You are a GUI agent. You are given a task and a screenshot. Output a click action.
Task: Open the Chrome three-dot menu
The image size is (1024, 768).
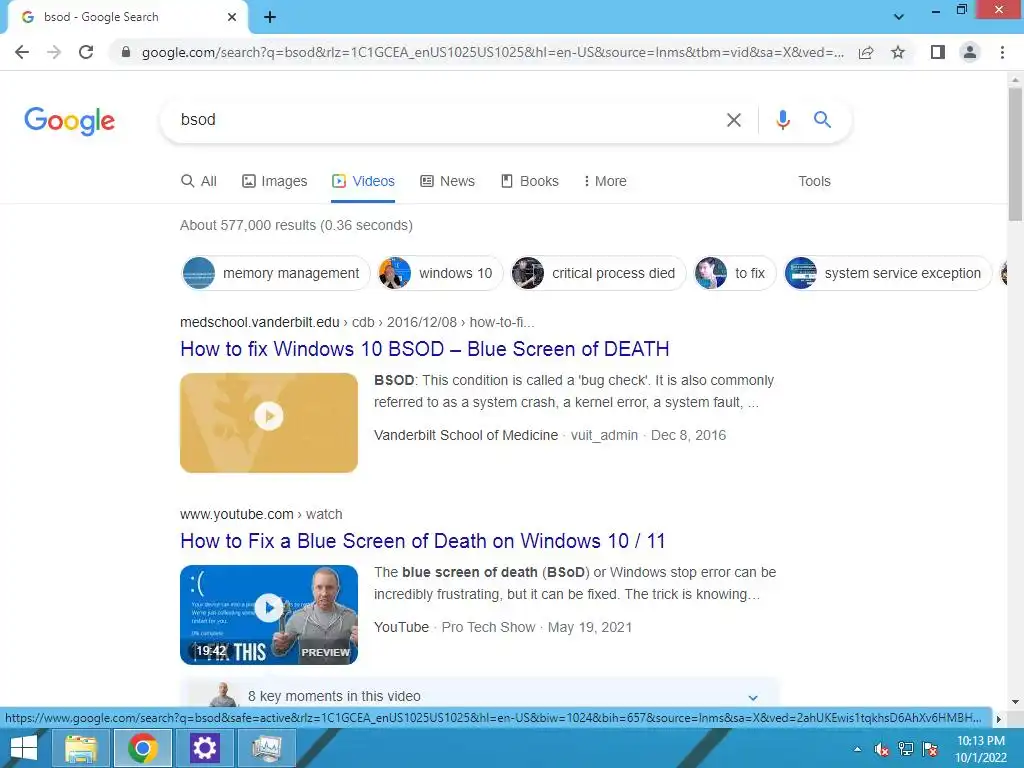coord(1002,52)
